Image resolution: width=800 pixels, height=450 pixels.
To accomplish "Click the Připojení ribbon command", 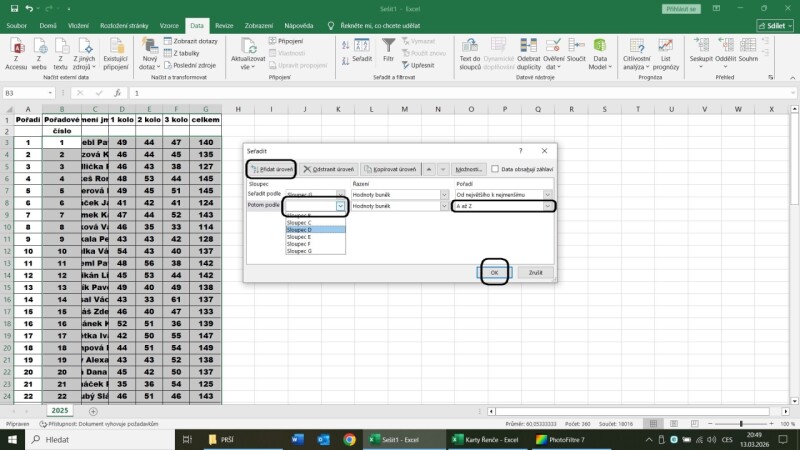I will click(x=286, y=41).
